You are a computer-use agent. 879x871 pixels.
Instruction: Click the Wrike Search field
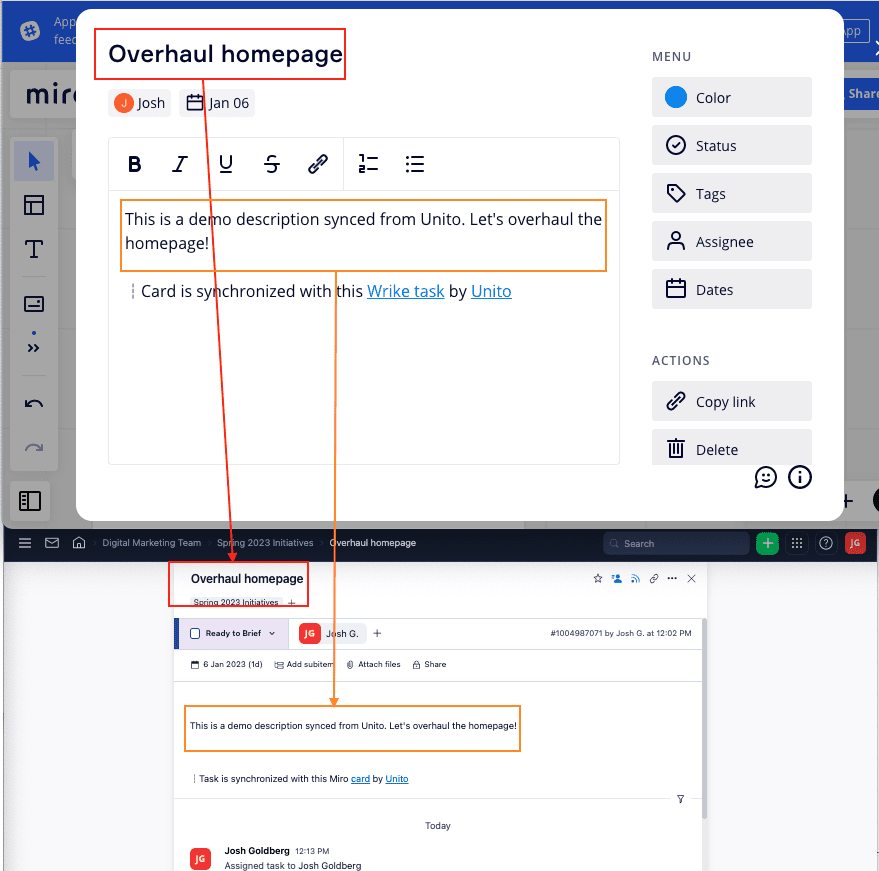[x=676, y=543]
